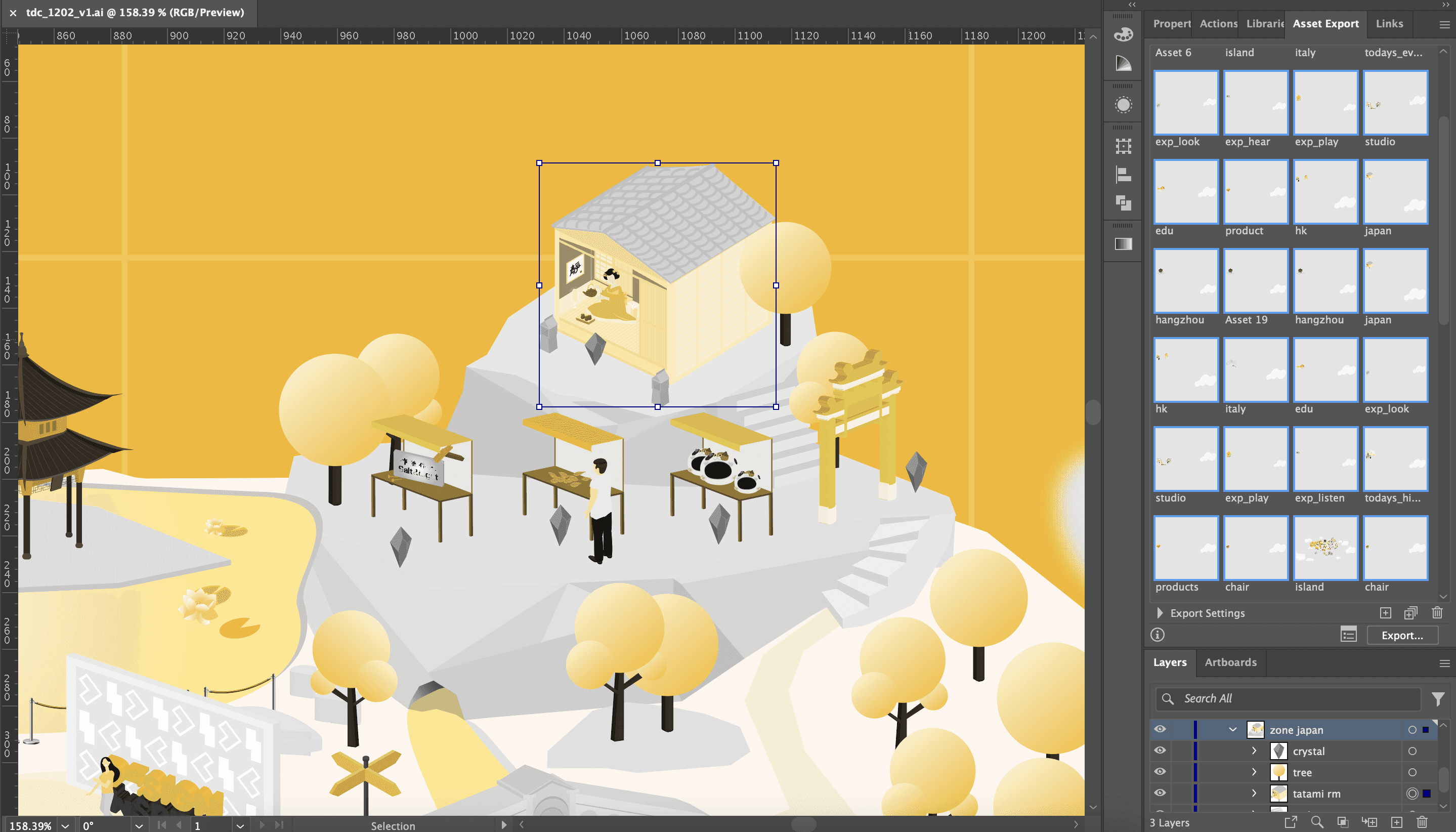Open the zoom level dropdown
This screenshot has height=832, width=1456.
click(66, 826)
